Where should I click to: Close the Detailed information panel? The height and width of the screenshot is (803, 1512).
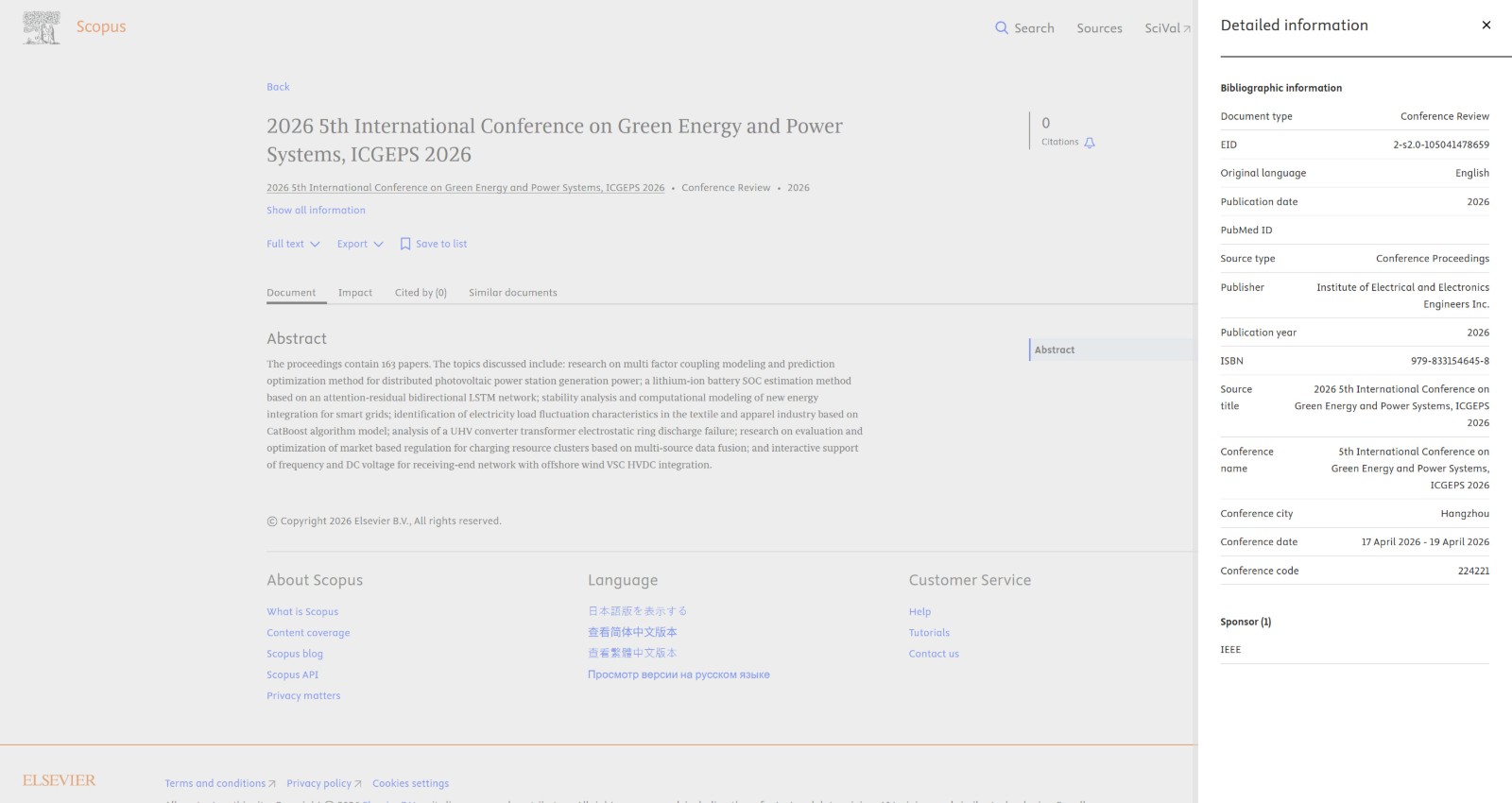tap(1486, 26)
